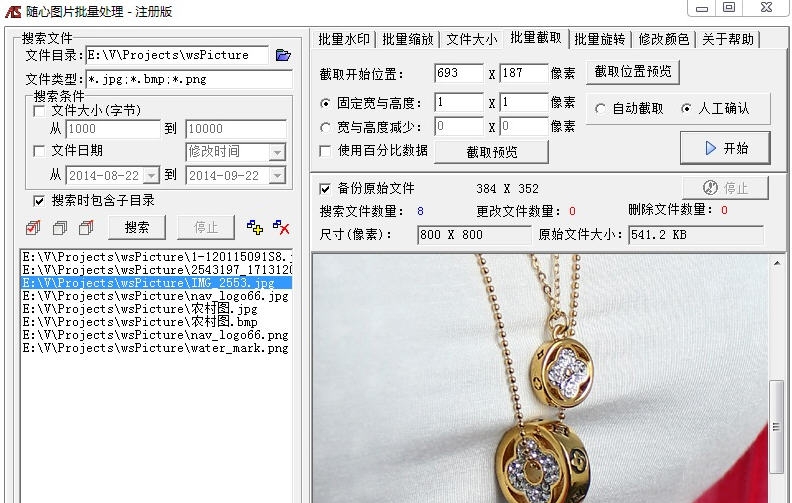The image size is (792, 503).
Task: Click the 搜索 button
Action: 137,227
